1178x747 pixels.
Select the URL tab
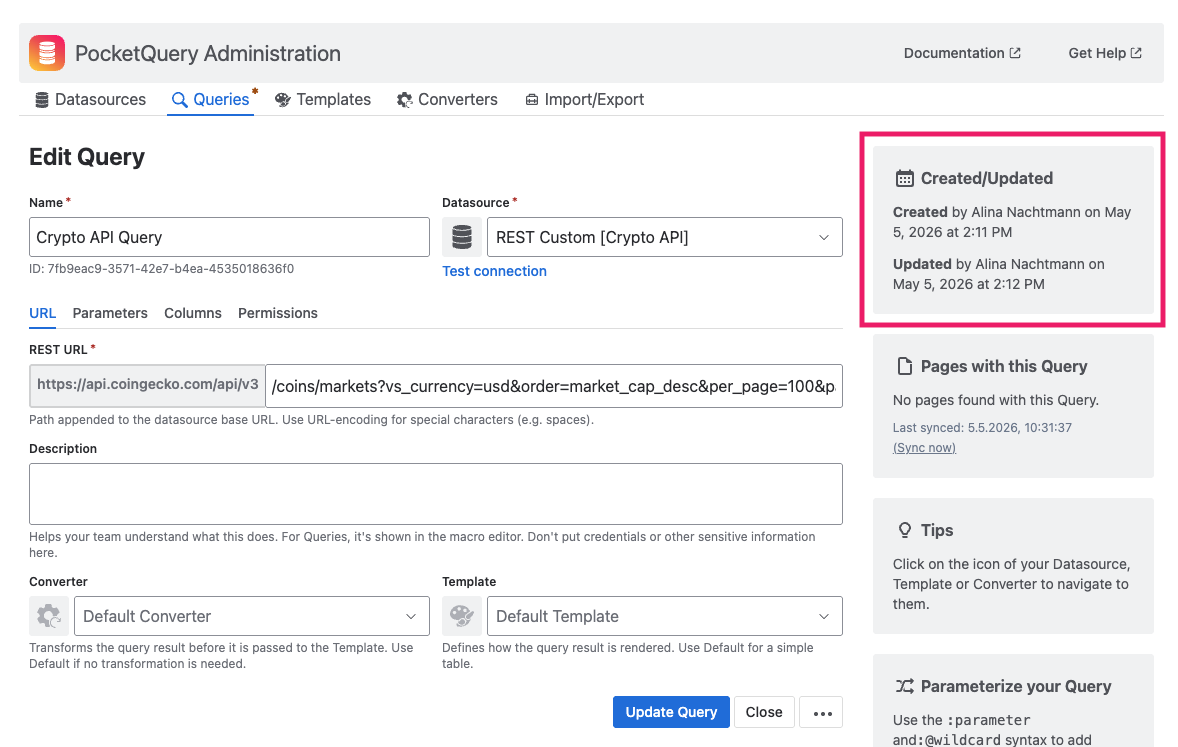tap(42, 313)
